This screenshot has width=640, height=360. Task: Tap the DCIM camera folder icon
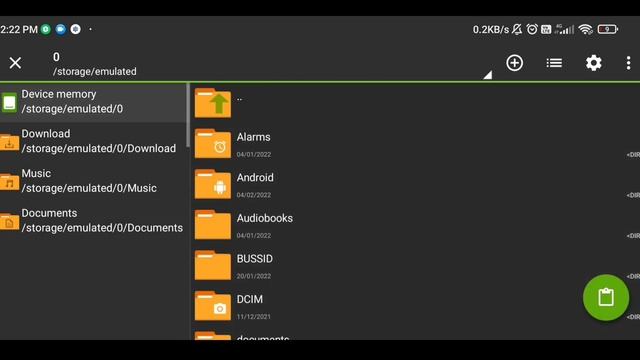tap(213, 306)
